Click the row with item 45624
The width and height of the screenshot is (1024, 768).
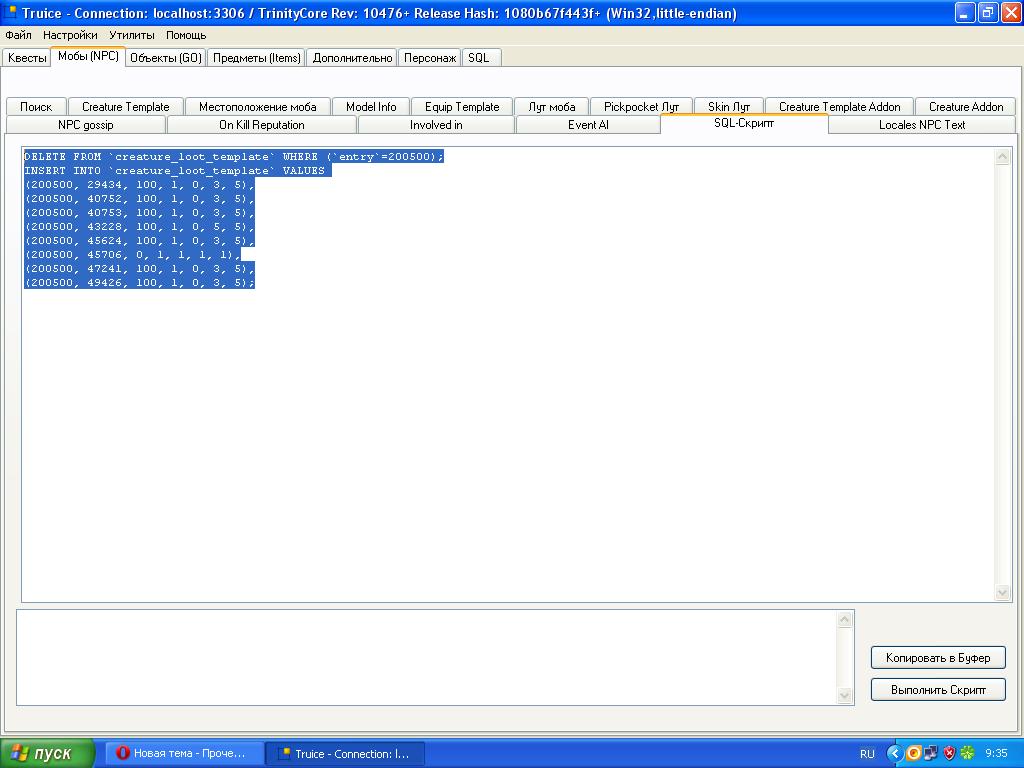point(139,241)
